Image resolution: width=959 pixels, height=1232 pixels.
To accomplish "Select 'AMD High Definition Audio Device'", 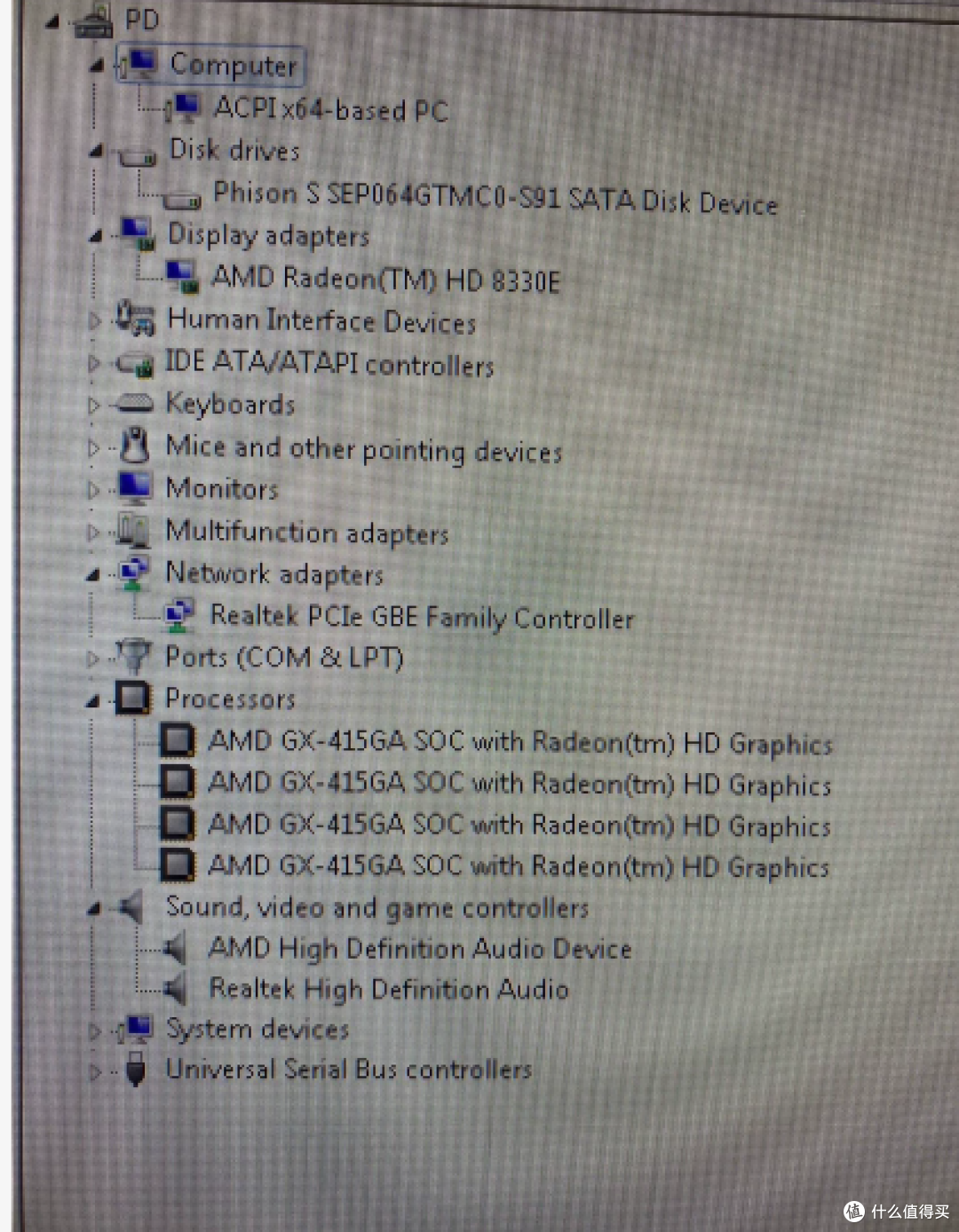I will click(419, 949).
